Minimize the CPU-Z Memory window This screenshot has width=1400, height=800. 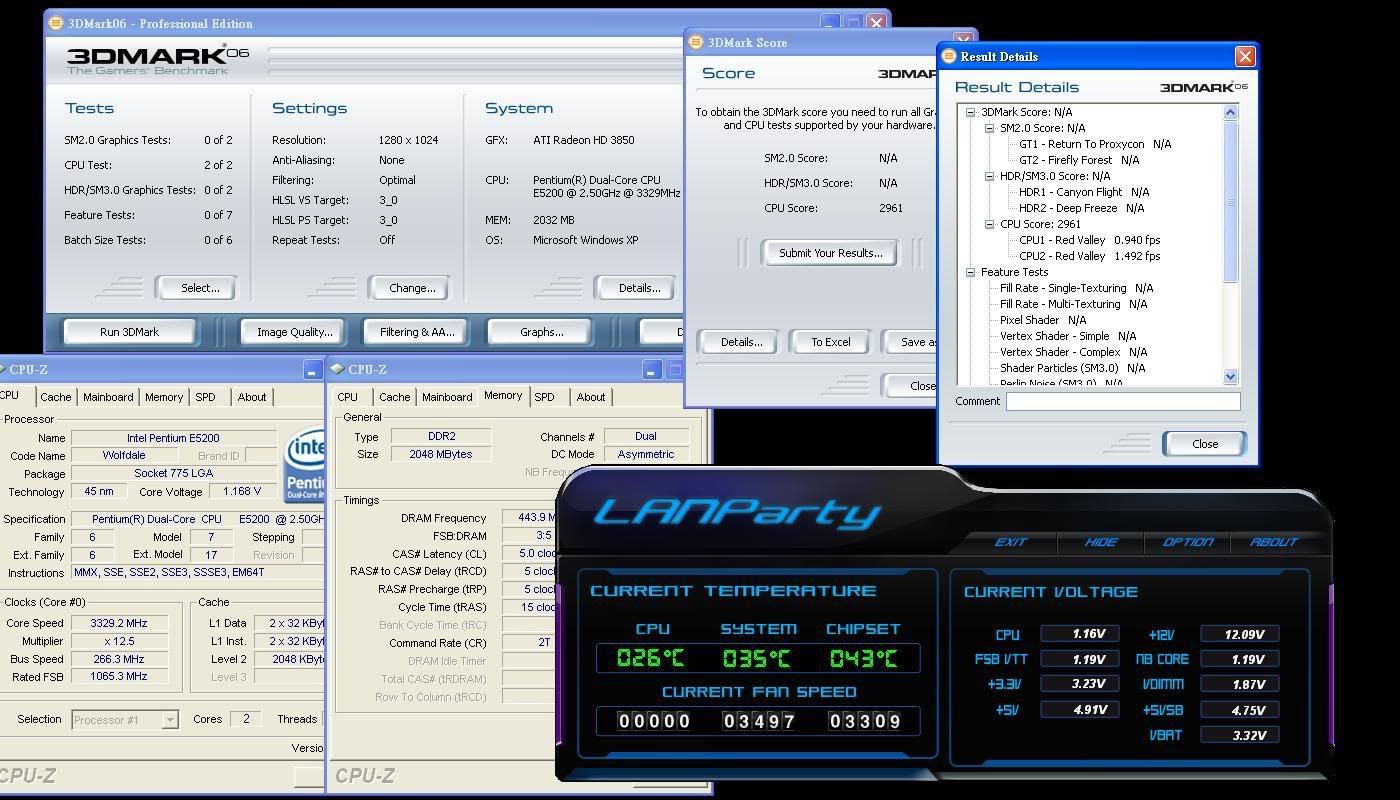[x=651, y=370]
